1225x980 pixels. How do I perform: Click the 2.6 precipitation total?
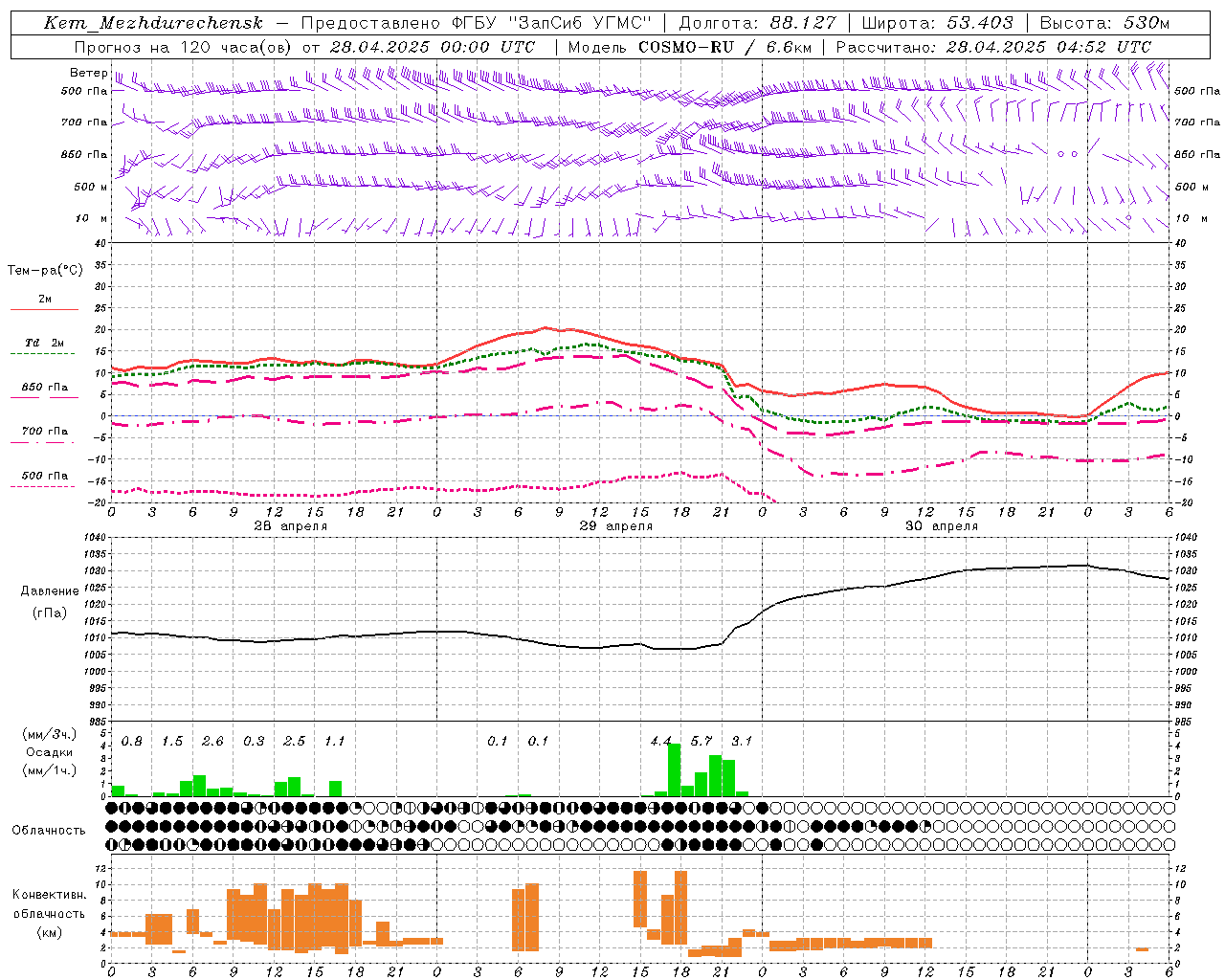point(212,742)
